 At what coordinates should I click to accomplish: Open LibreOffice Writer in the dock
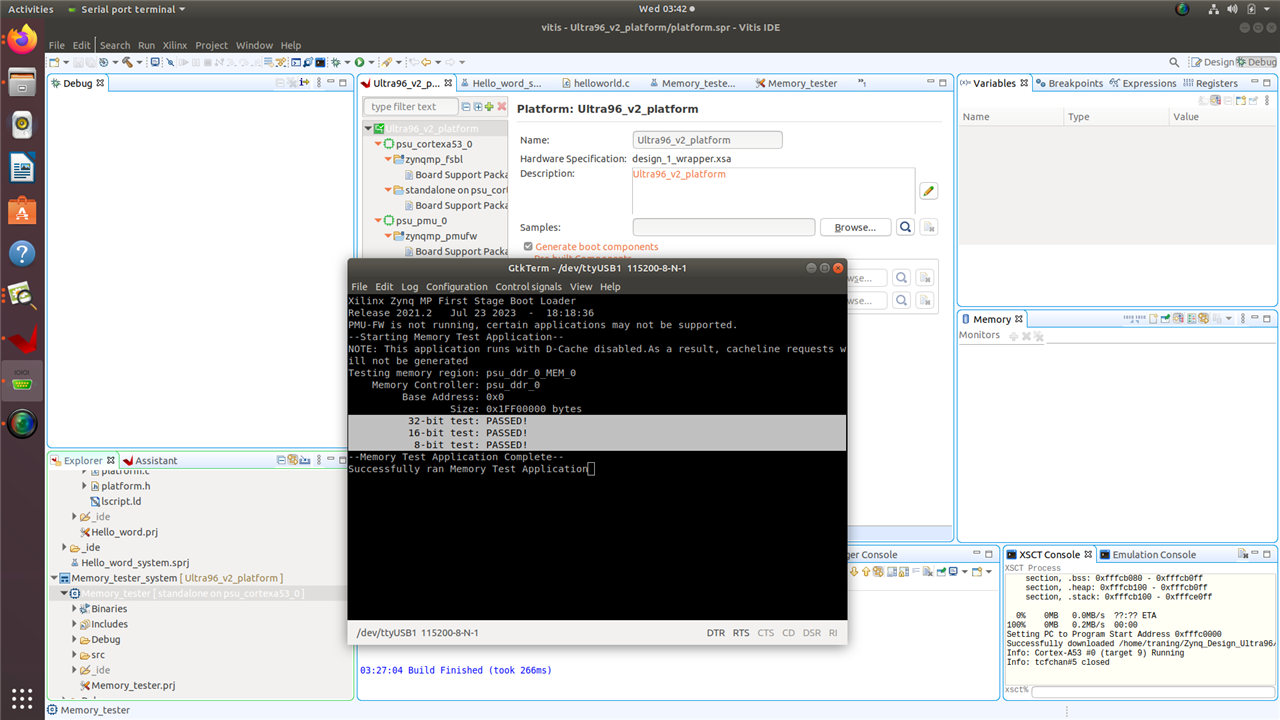(22, 167)
